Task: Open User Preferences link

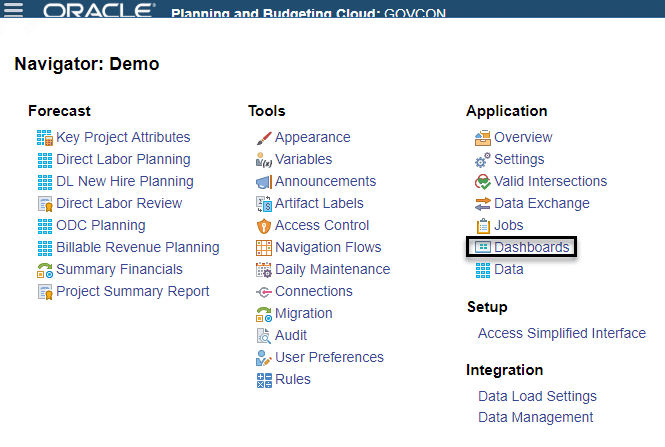Action: [330, 358]
